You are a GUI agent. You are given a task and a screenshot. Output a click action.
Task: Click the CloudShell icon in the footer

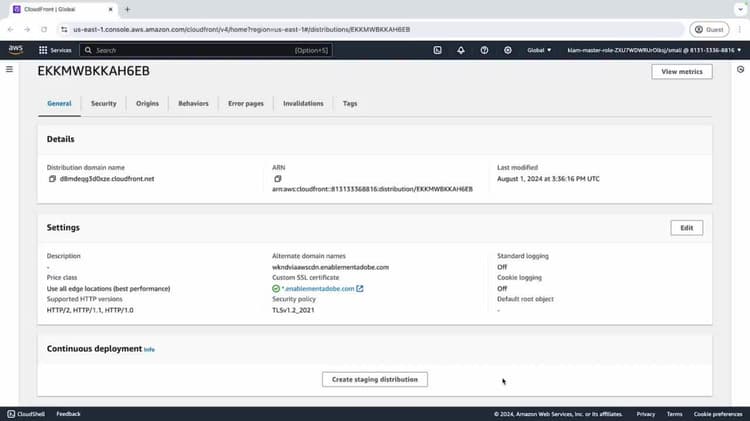[11, 414]
